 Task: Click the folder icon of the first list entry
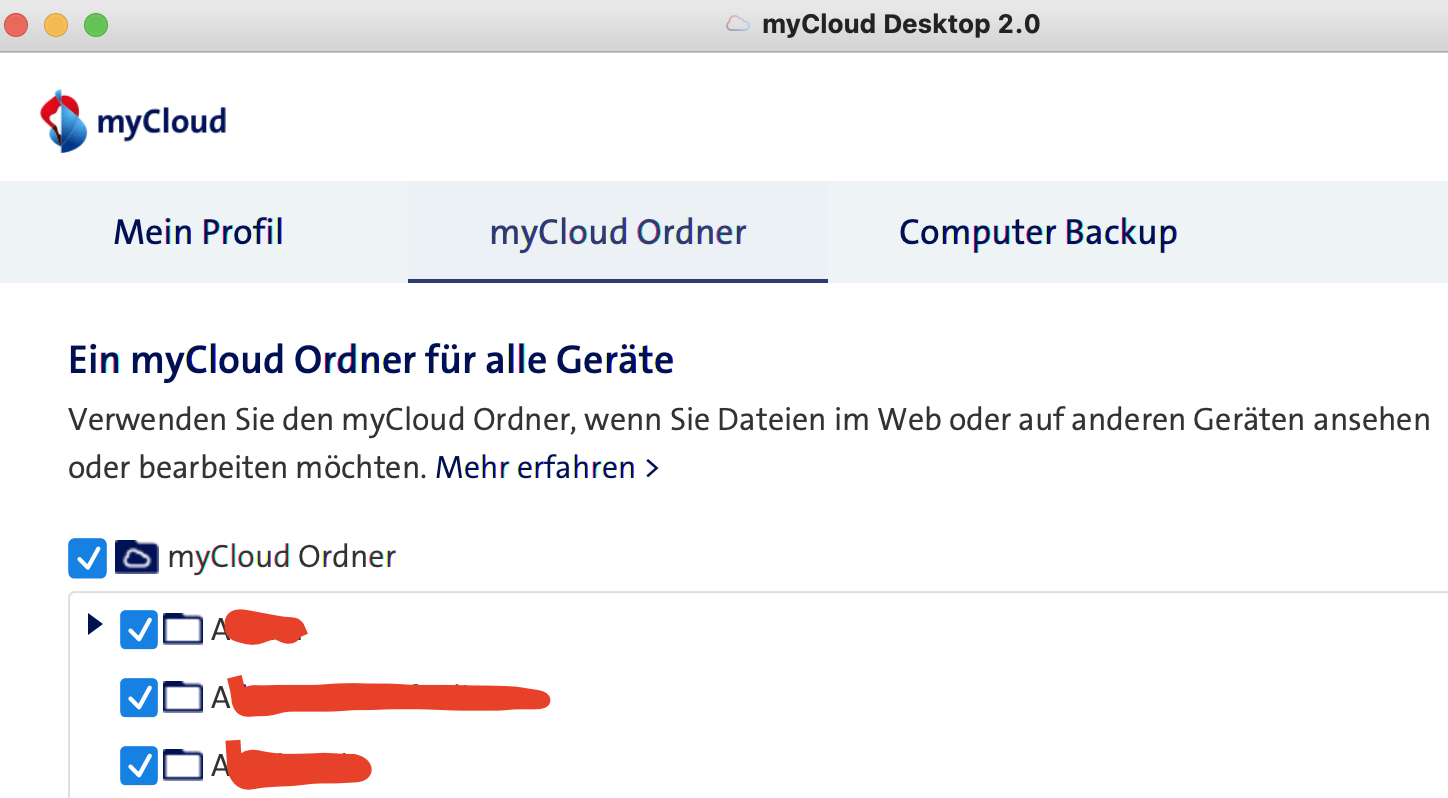click(x=183, y=629)
